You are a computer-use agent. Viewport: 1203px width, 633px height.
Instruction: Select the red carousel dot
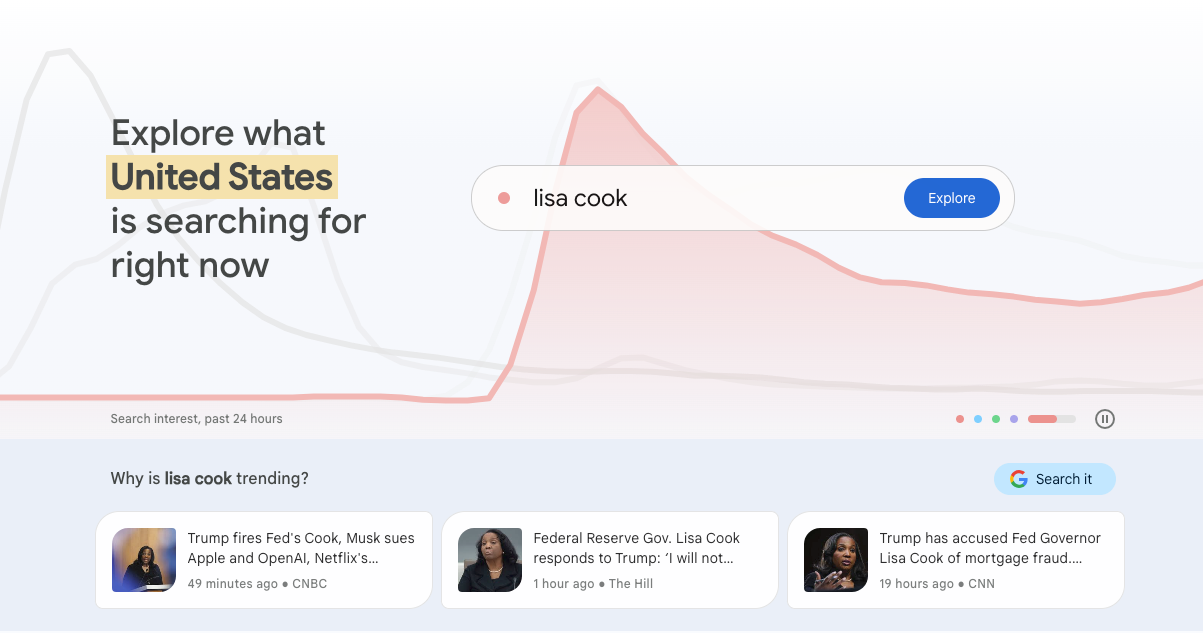click(960, 419)
